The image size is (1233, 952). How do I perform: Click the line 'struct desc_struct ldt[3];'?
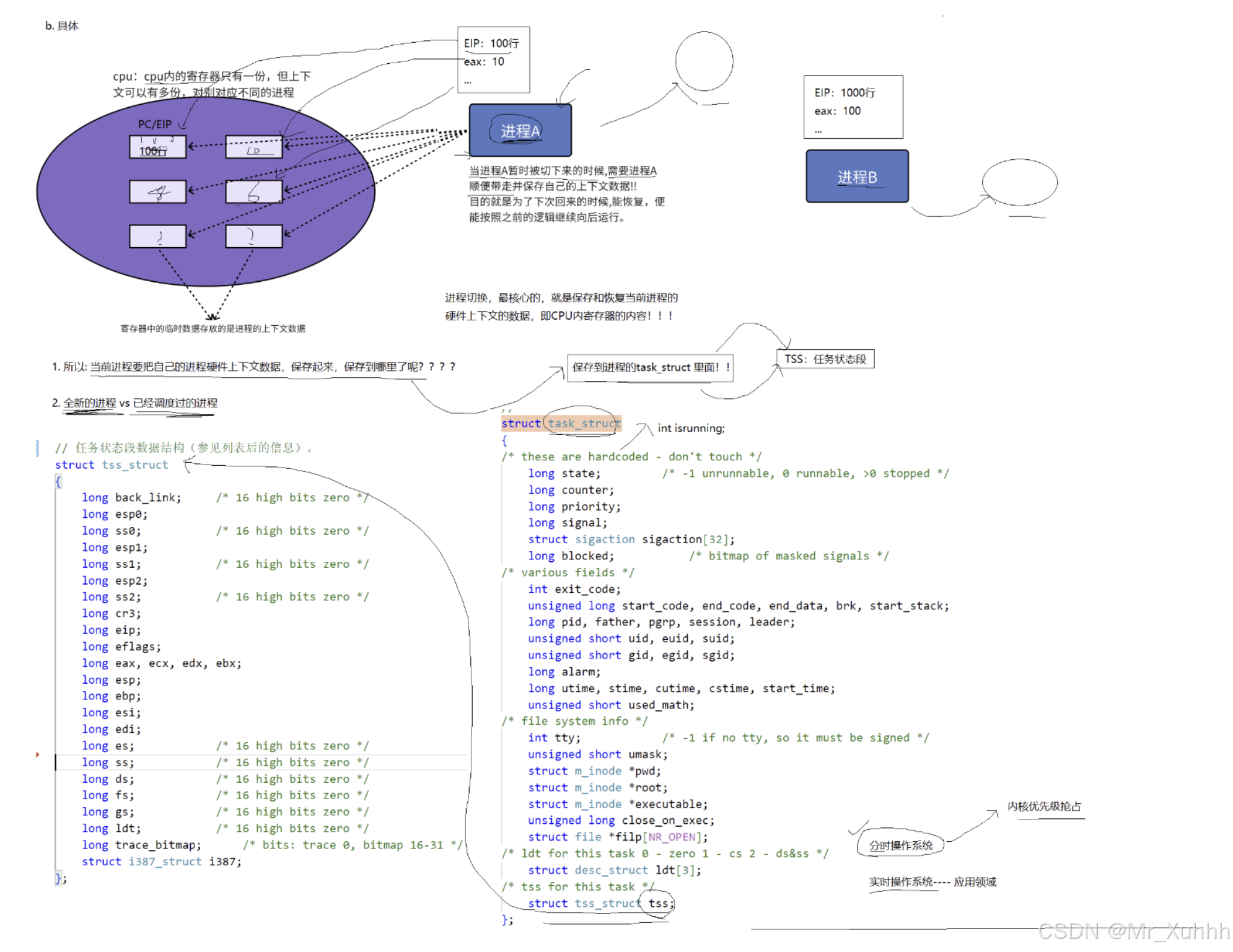(614, 870)
